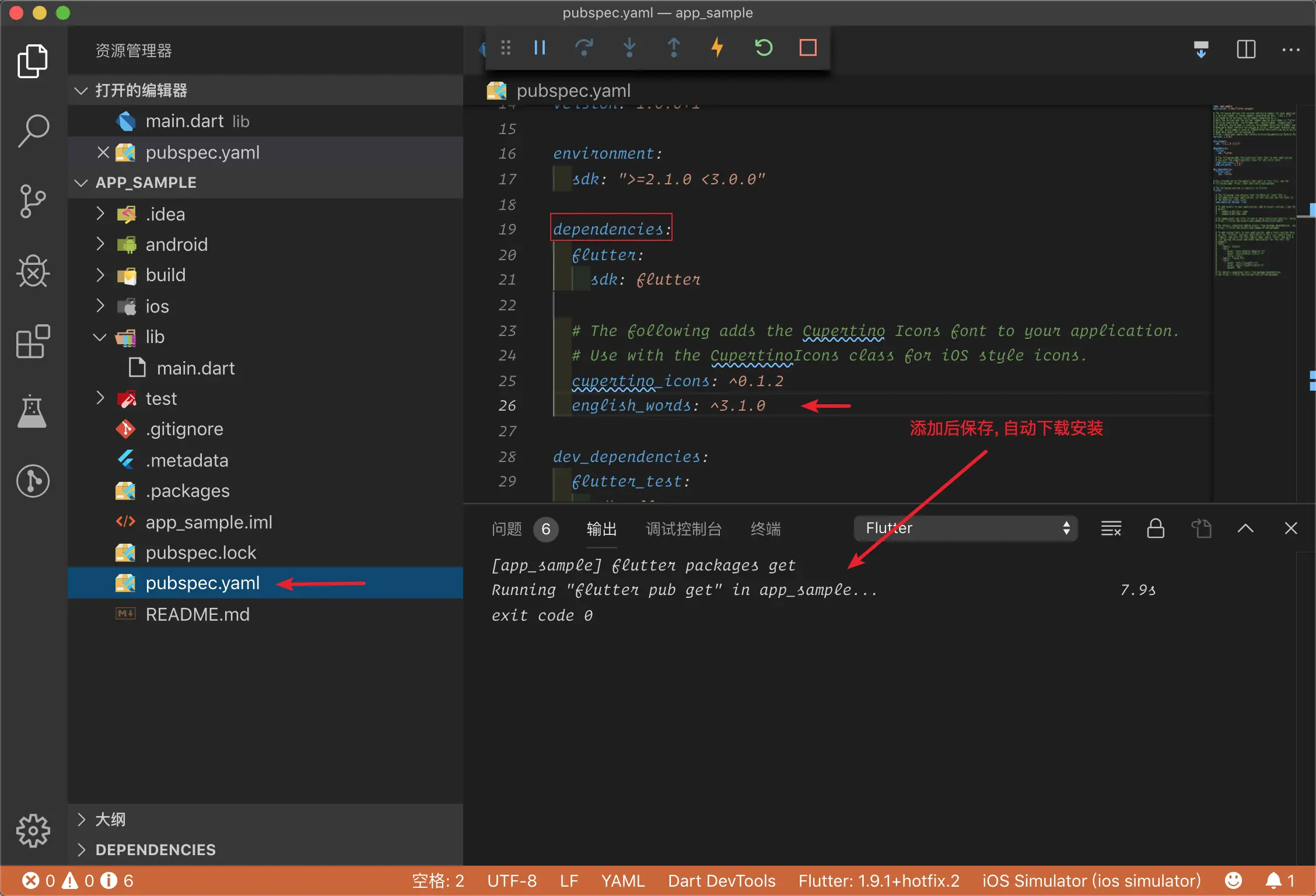
Task: Switch to the 终端 tab
Action: (765, 528)
